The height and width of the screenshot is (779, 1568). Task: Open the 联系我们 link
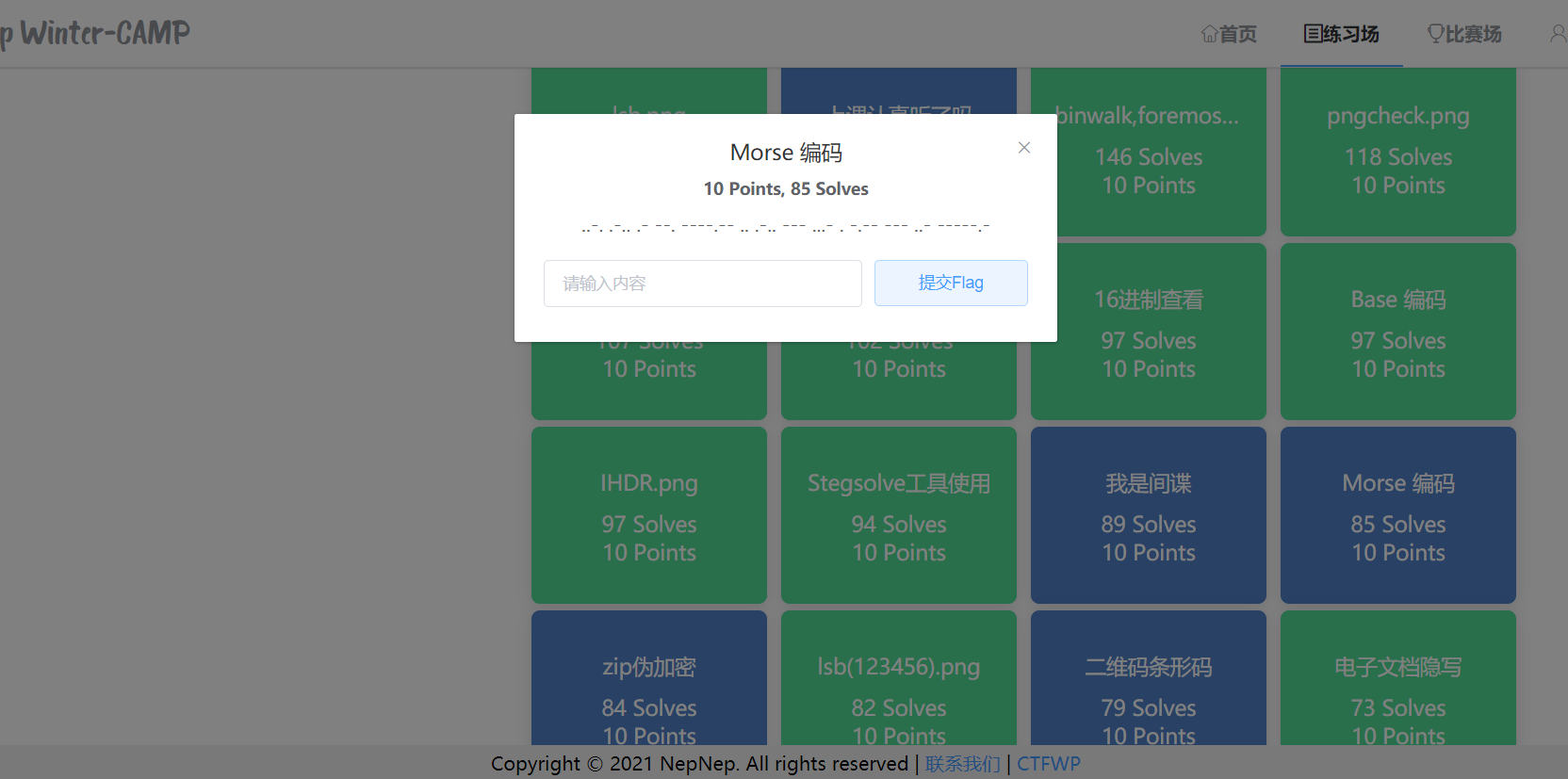(x=962, y=764)
